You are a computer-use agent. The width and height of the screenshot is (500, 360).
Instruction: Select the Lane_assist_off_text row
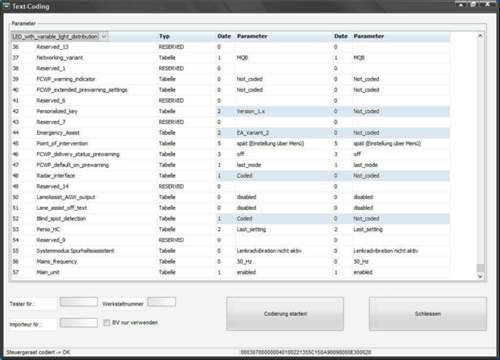coord(230,208)
